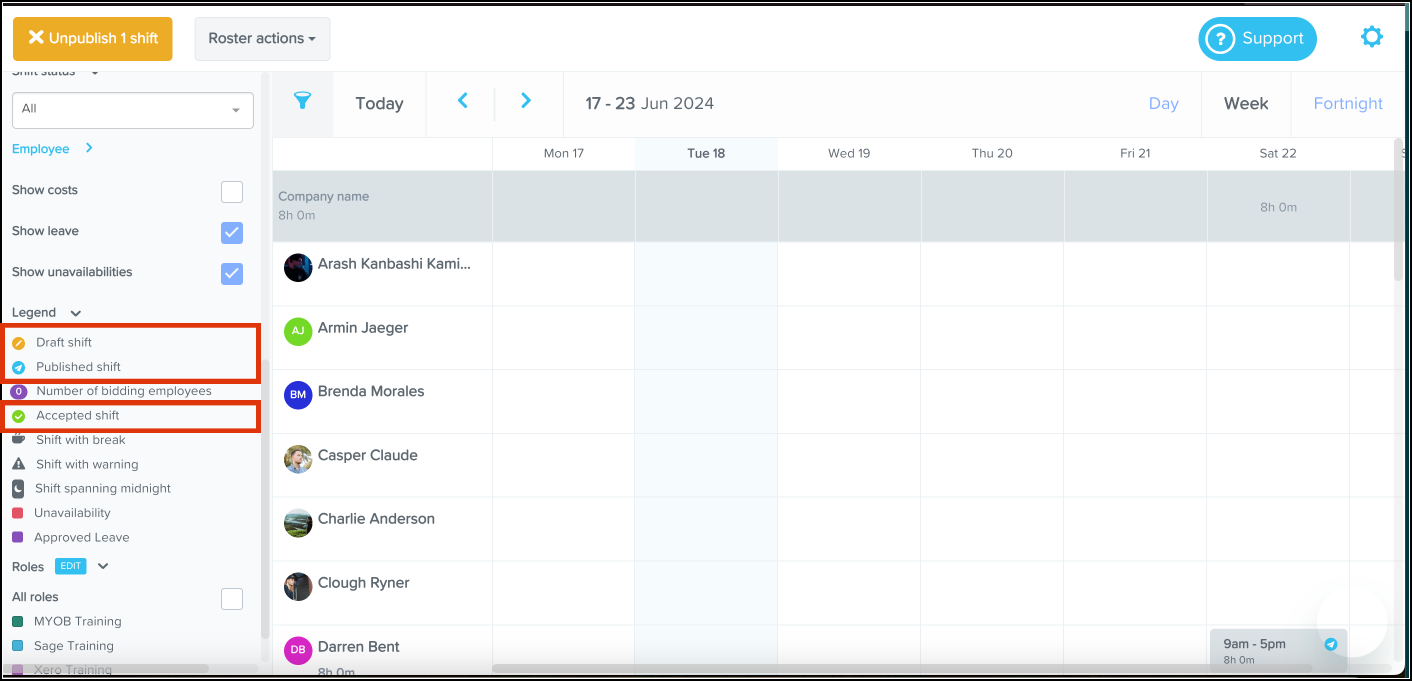The height and width of the screenshot is (681, 1412).
Task: Switch to Fortnight view
Action: pos(1347,104)
